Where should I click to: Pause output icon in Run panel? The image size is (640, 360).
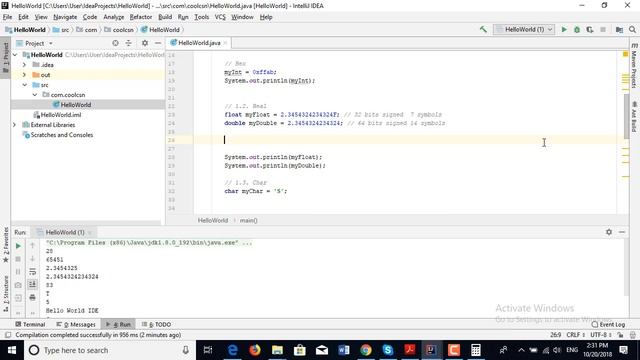(18, 272)
